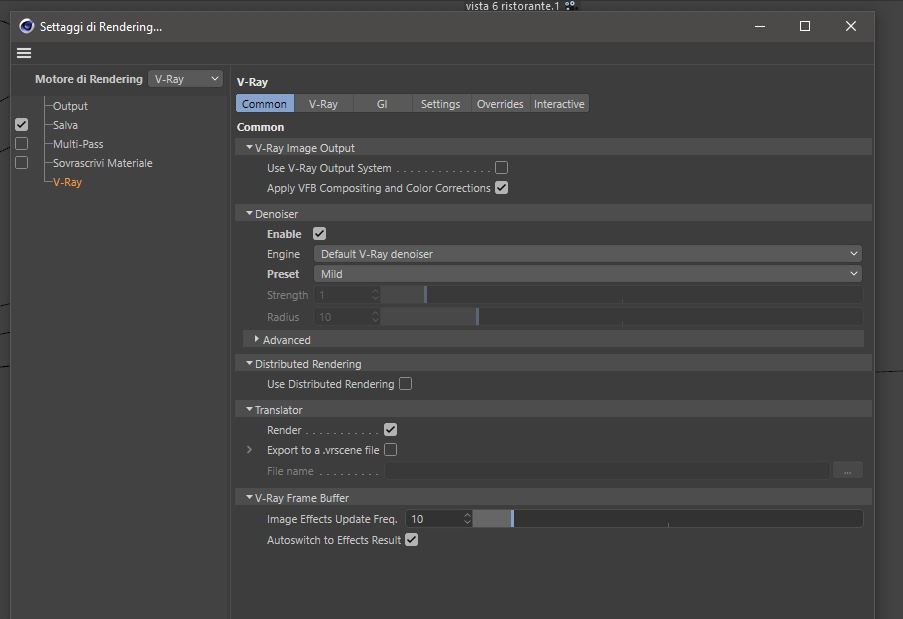This screenshot has width=903, height=619.
Task: Expand the Export to .vrscene options arrow
Action: point(249,450)
